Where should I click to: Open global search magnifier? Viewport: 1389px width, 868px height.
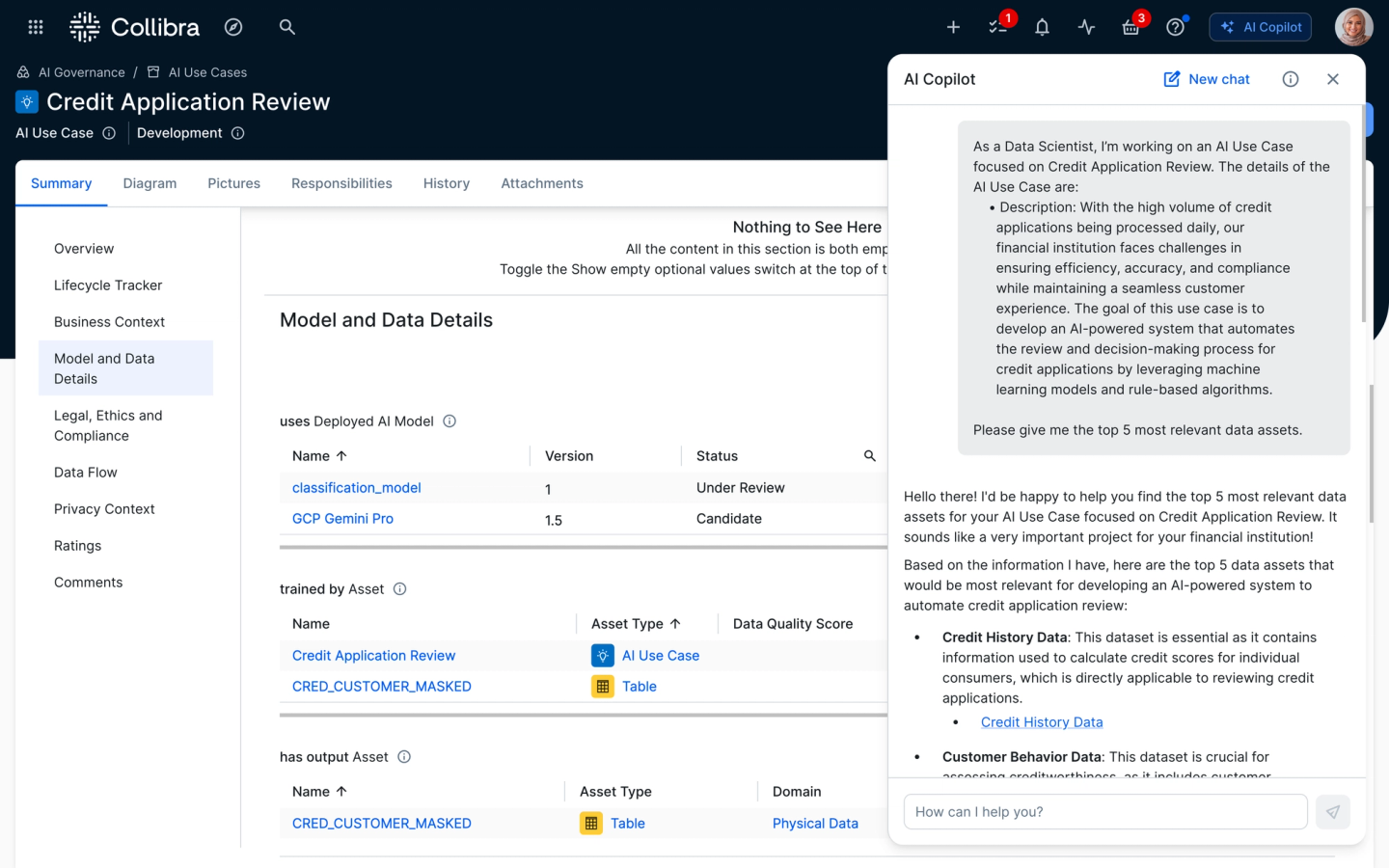tap(286, 27)
